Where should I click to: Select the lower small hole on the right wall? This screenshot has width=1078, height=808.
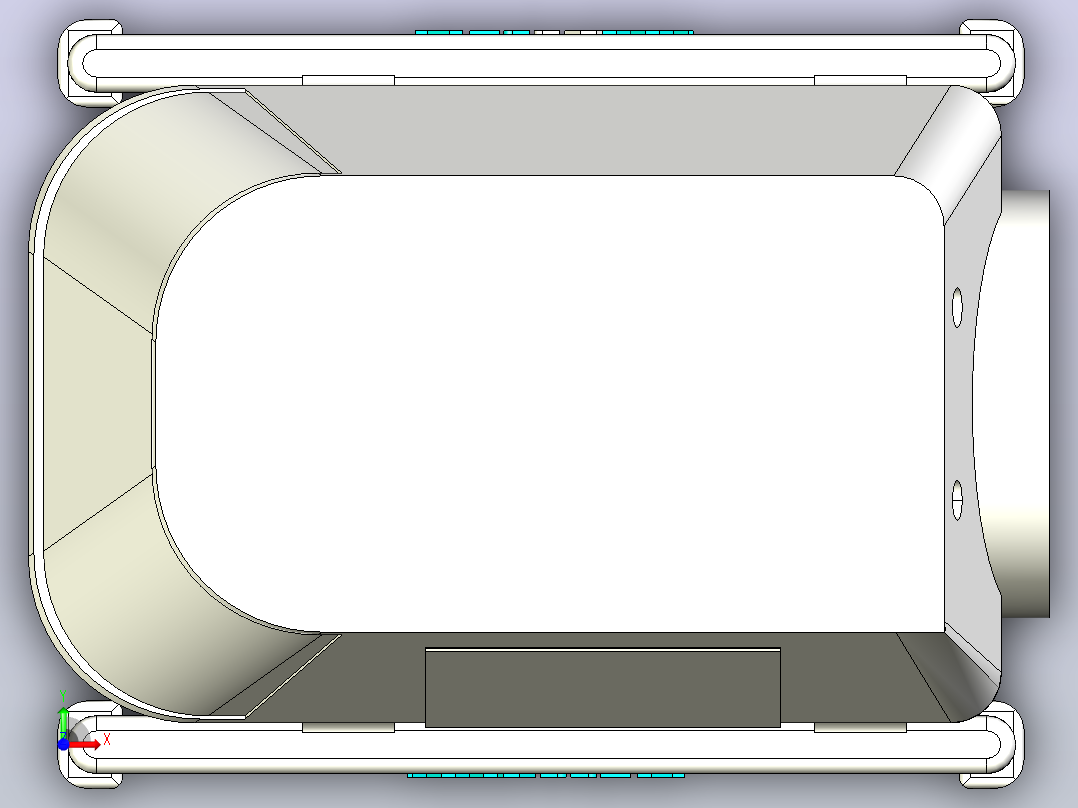coord(957,501)
